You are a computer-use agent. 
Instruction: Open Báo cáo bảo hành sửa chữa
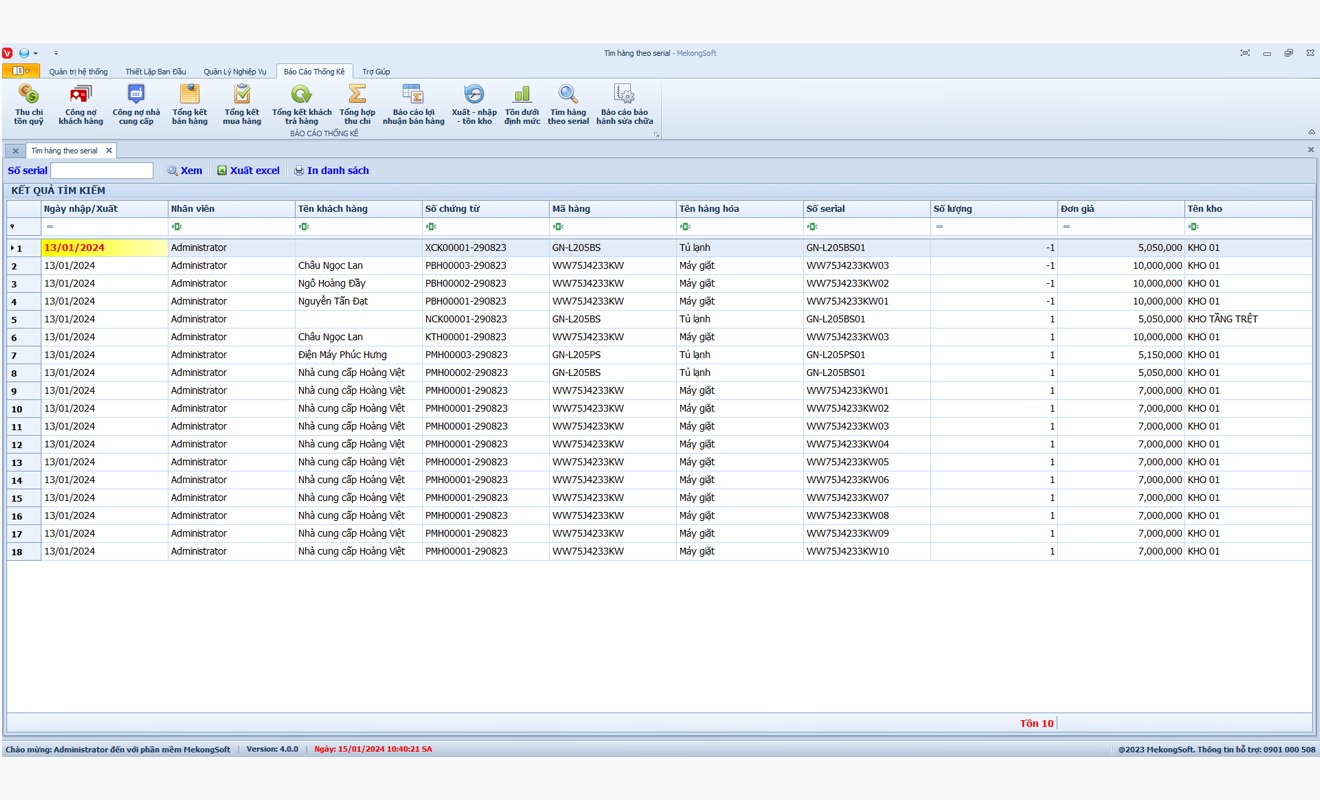(x=624, y=104)
